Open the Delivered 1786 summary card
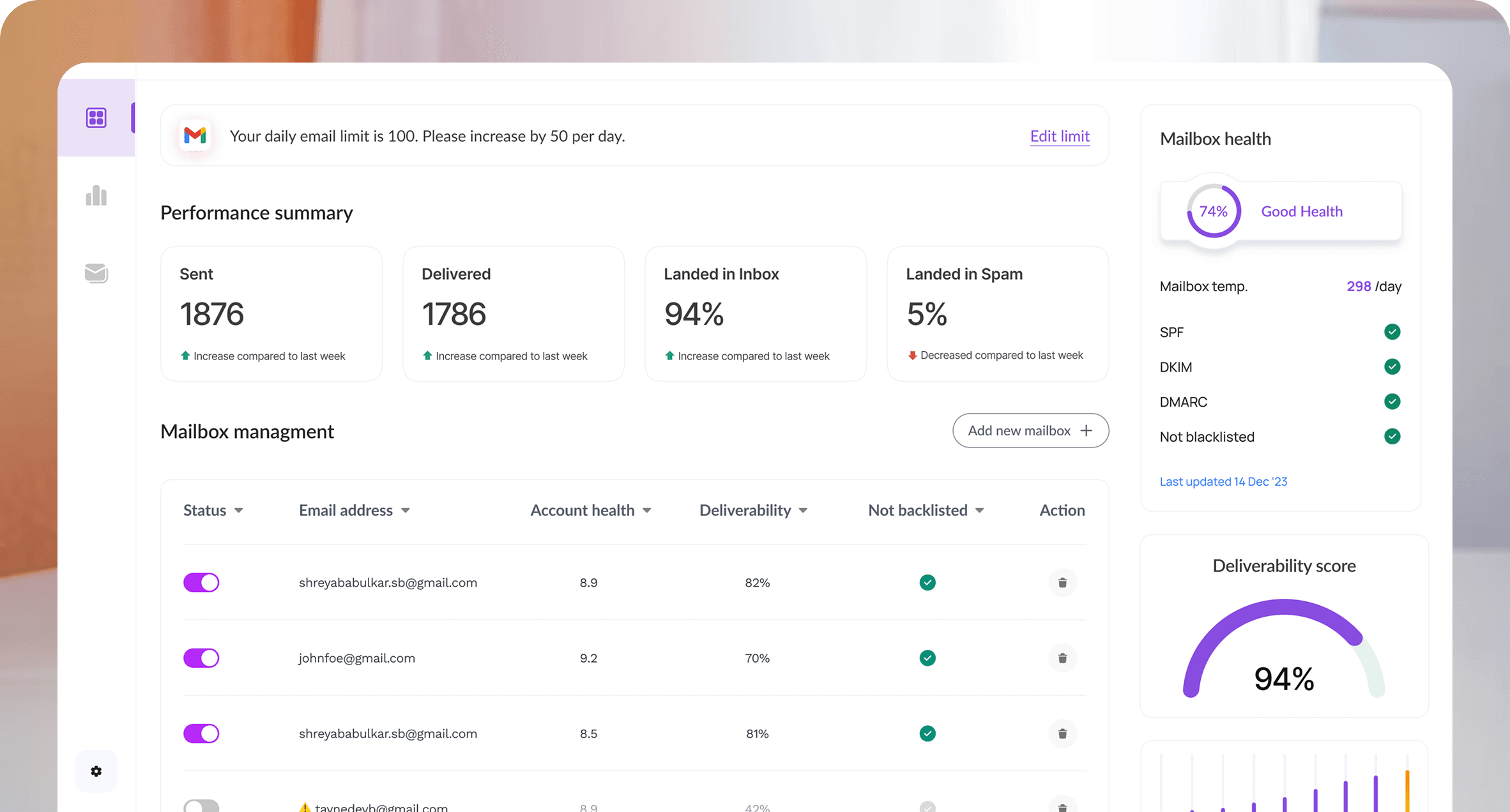Viewport: 1510px width, 812px height. click(x=514, y=314)
